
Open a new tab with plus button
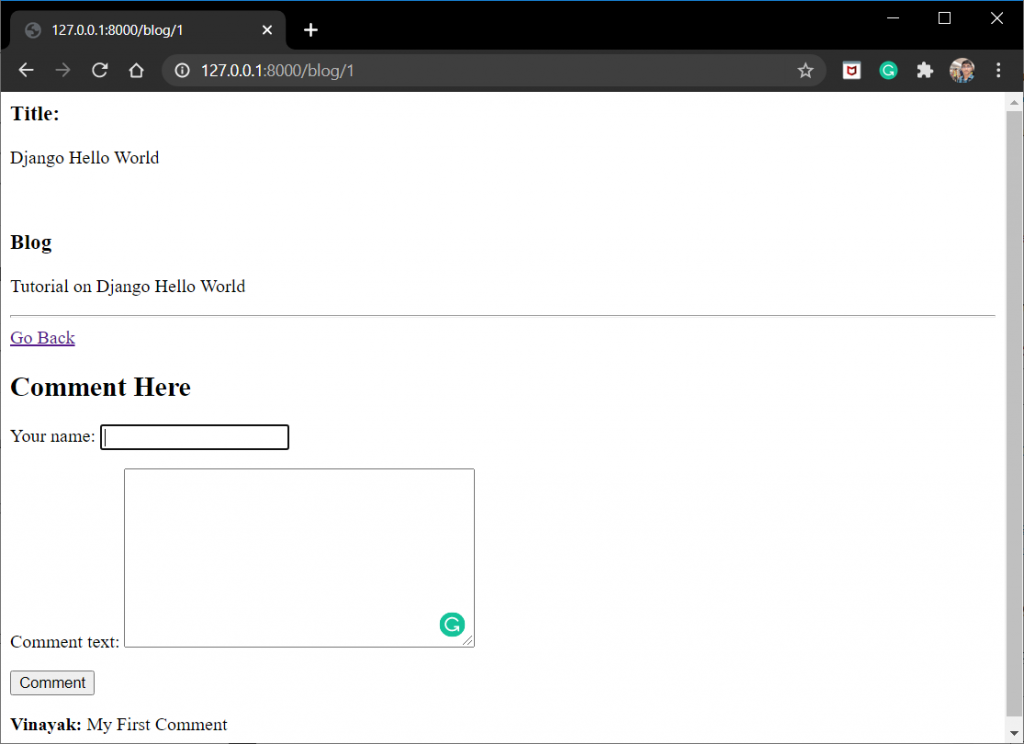pos(311,30)
